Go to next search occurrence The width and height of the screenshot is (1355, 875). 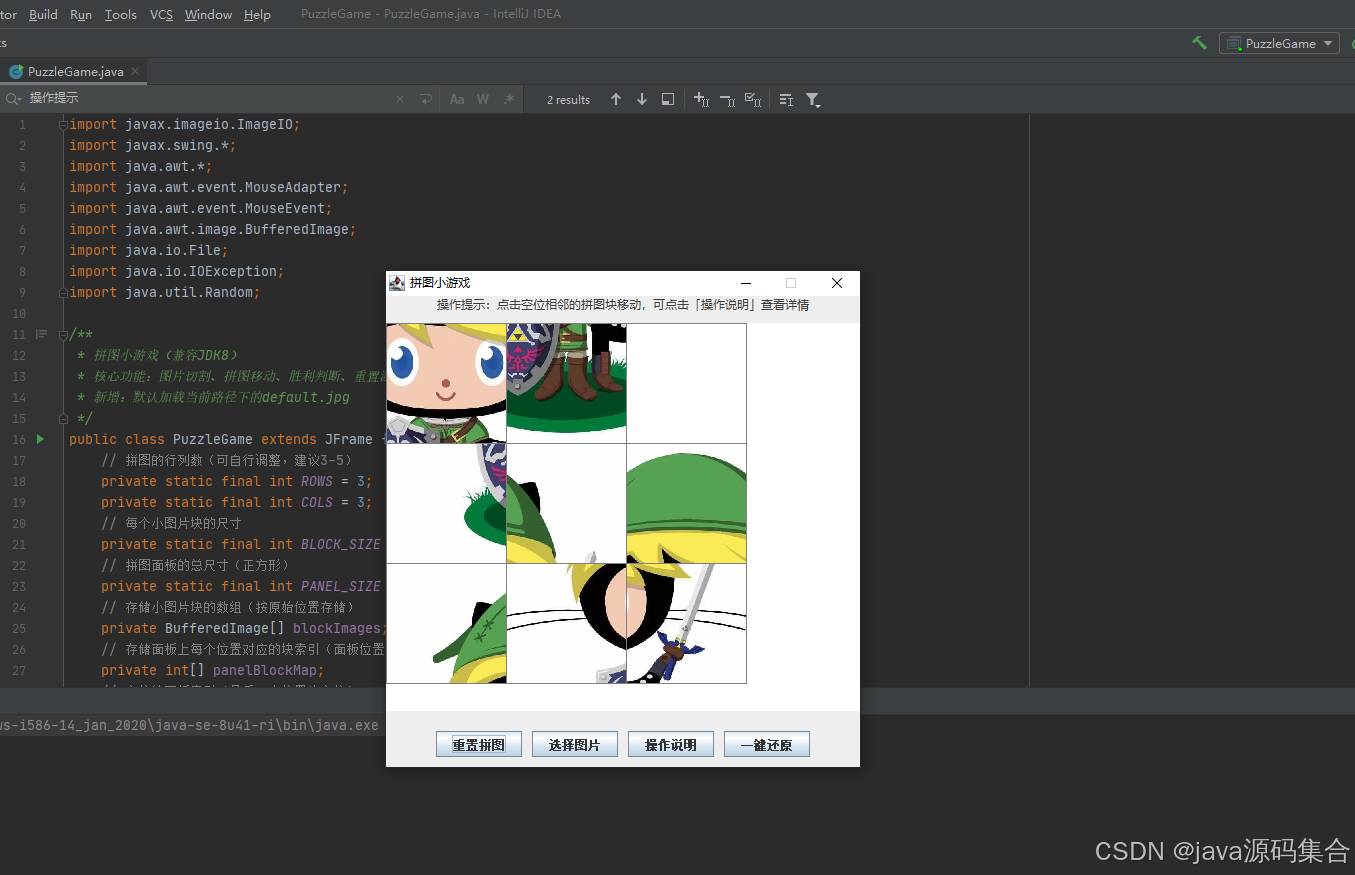click(642, 99)
